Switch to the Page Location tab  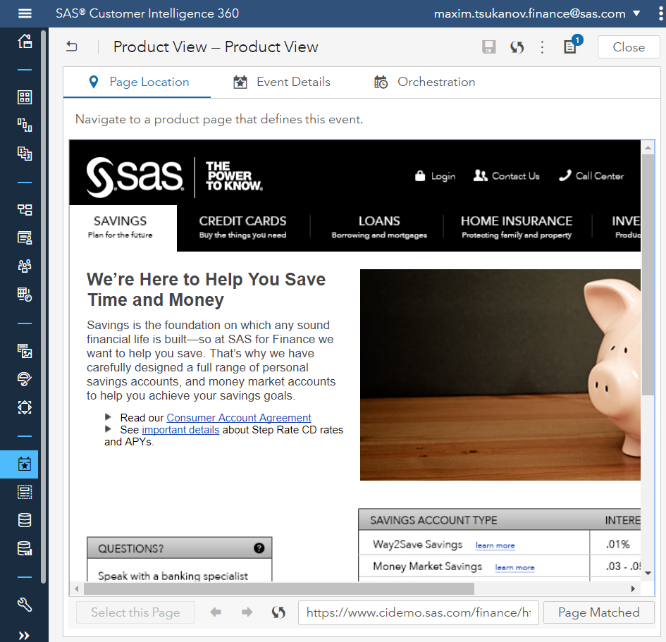138,82
